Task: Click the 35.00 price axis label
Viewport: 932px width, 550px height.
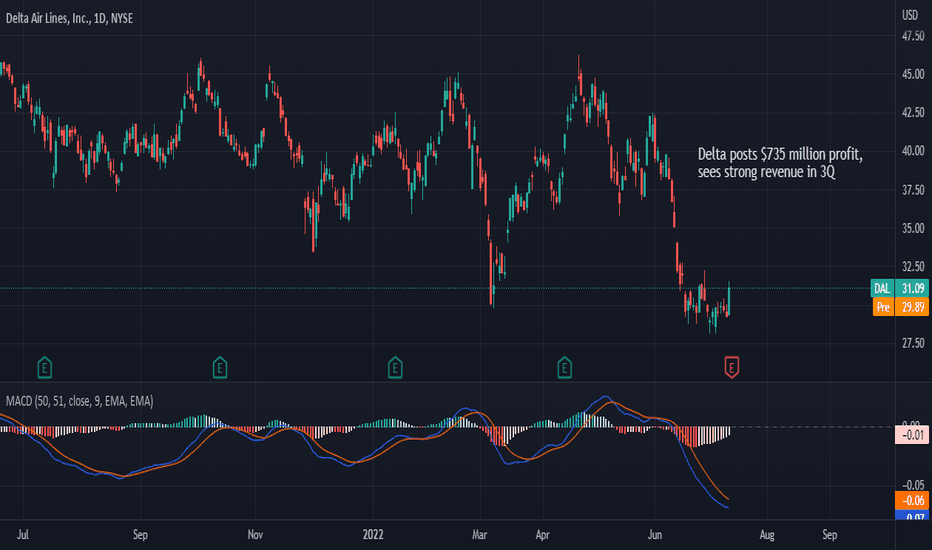Action: click(x=913, y=228)
